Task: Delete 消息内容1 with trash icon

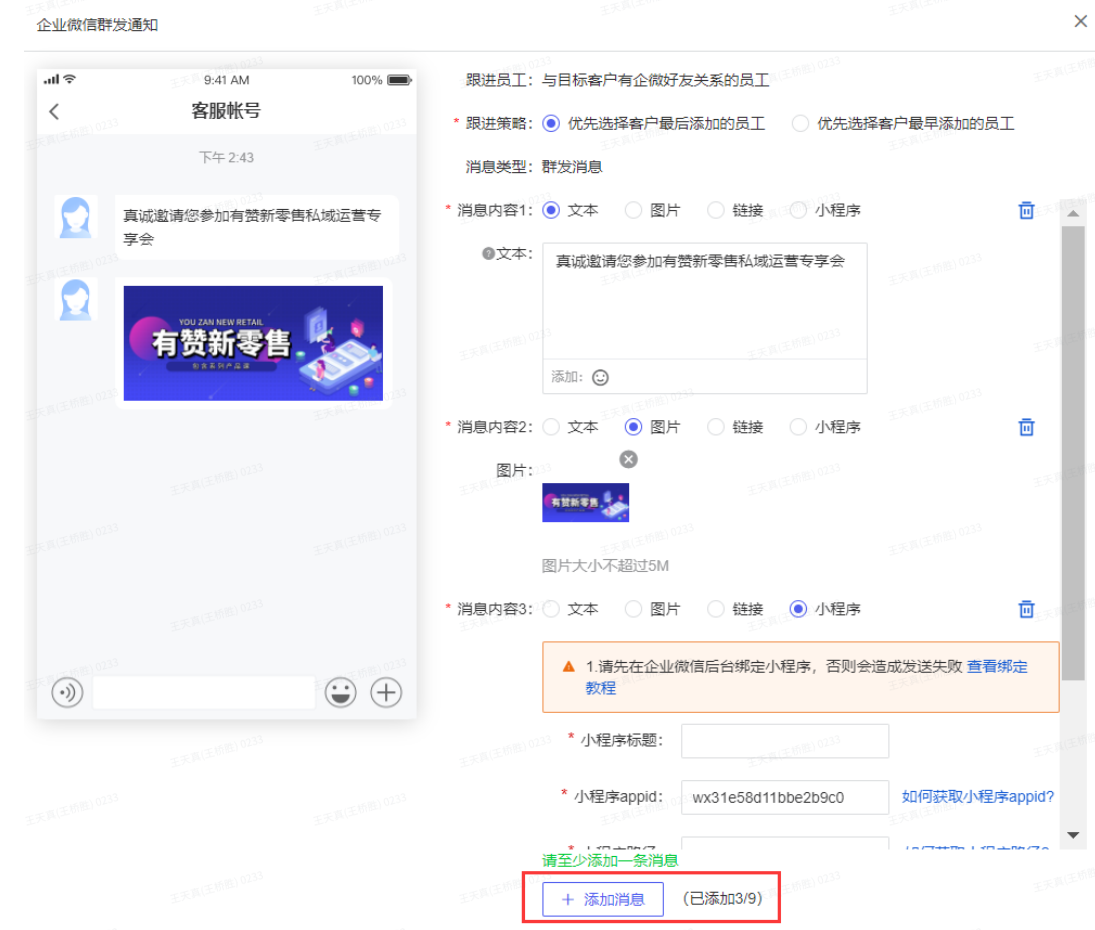Action: click(1026, 210)
